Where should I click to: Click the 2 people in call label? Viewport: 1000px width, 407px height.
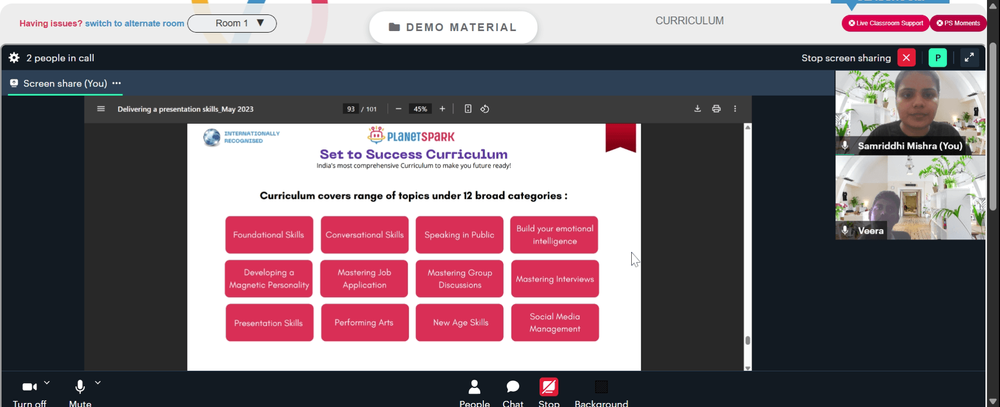click(60, 58)
